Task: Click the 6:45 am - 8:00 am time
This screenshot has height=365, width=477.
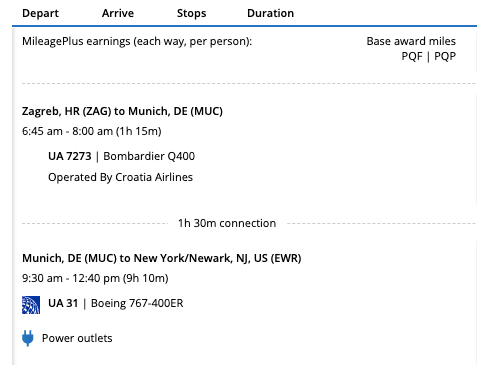Action: [x=92, y=131]
